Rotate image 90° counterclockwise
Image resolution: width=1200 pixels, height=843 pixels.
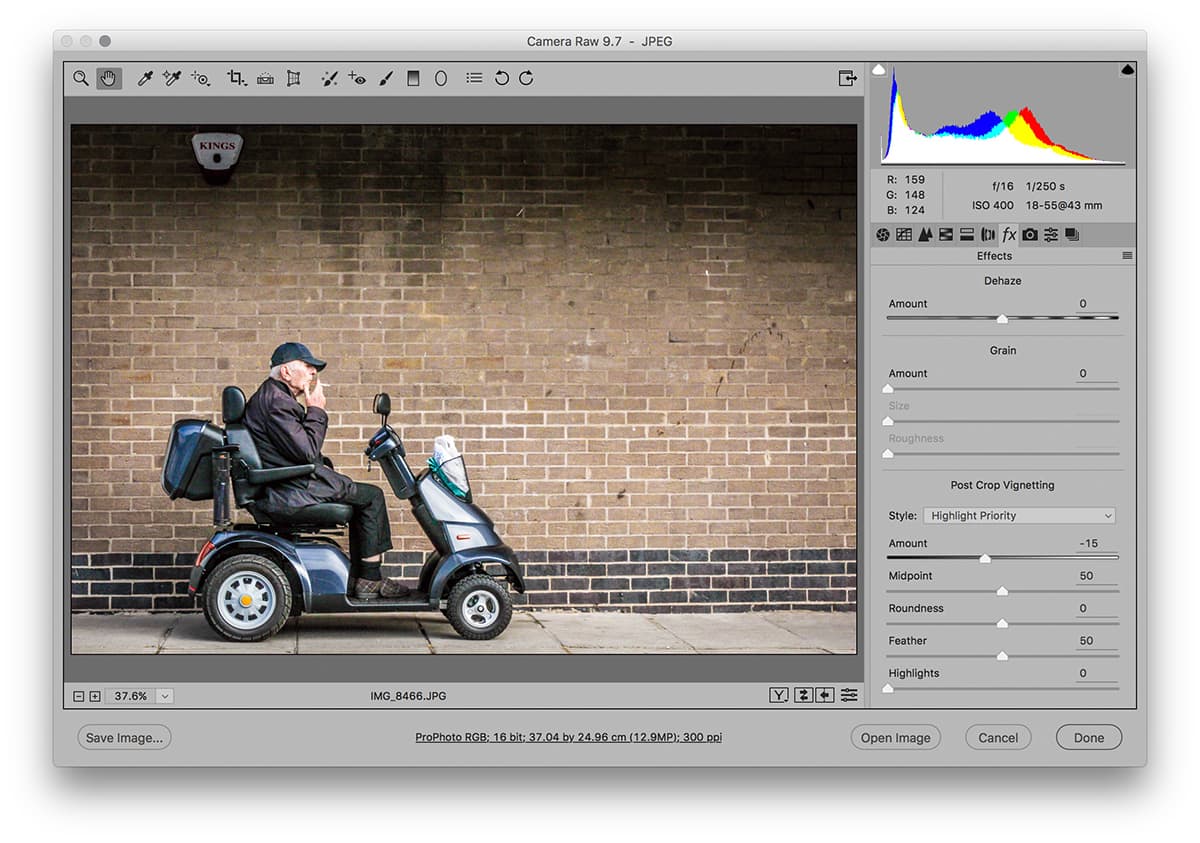point(502,78)
